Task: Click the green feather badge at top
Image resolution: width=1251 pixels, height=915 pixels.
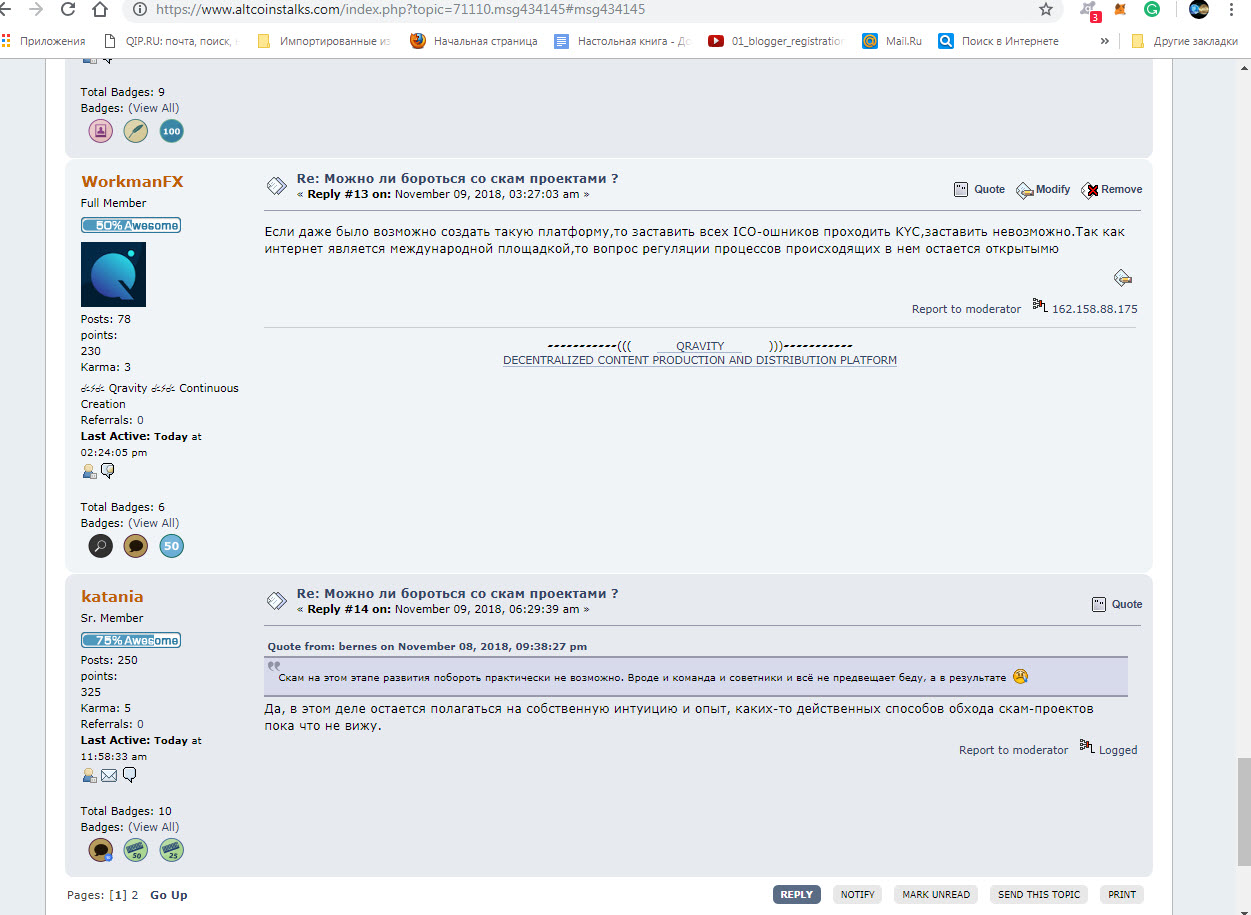Action: pyautogui.click(x=136, y=131)
